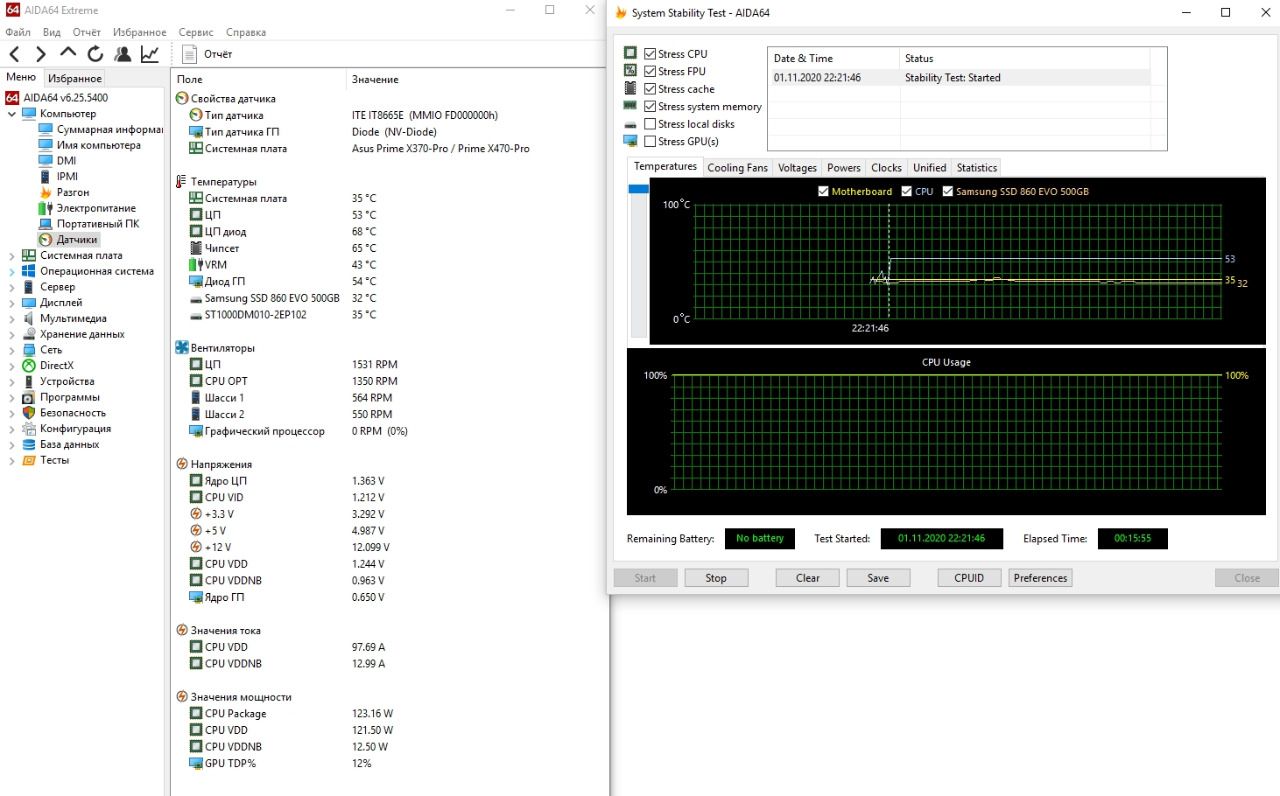This screenshot has height=796, width=1280.
Task: Click the Поле column header
Action: [258, 79]
